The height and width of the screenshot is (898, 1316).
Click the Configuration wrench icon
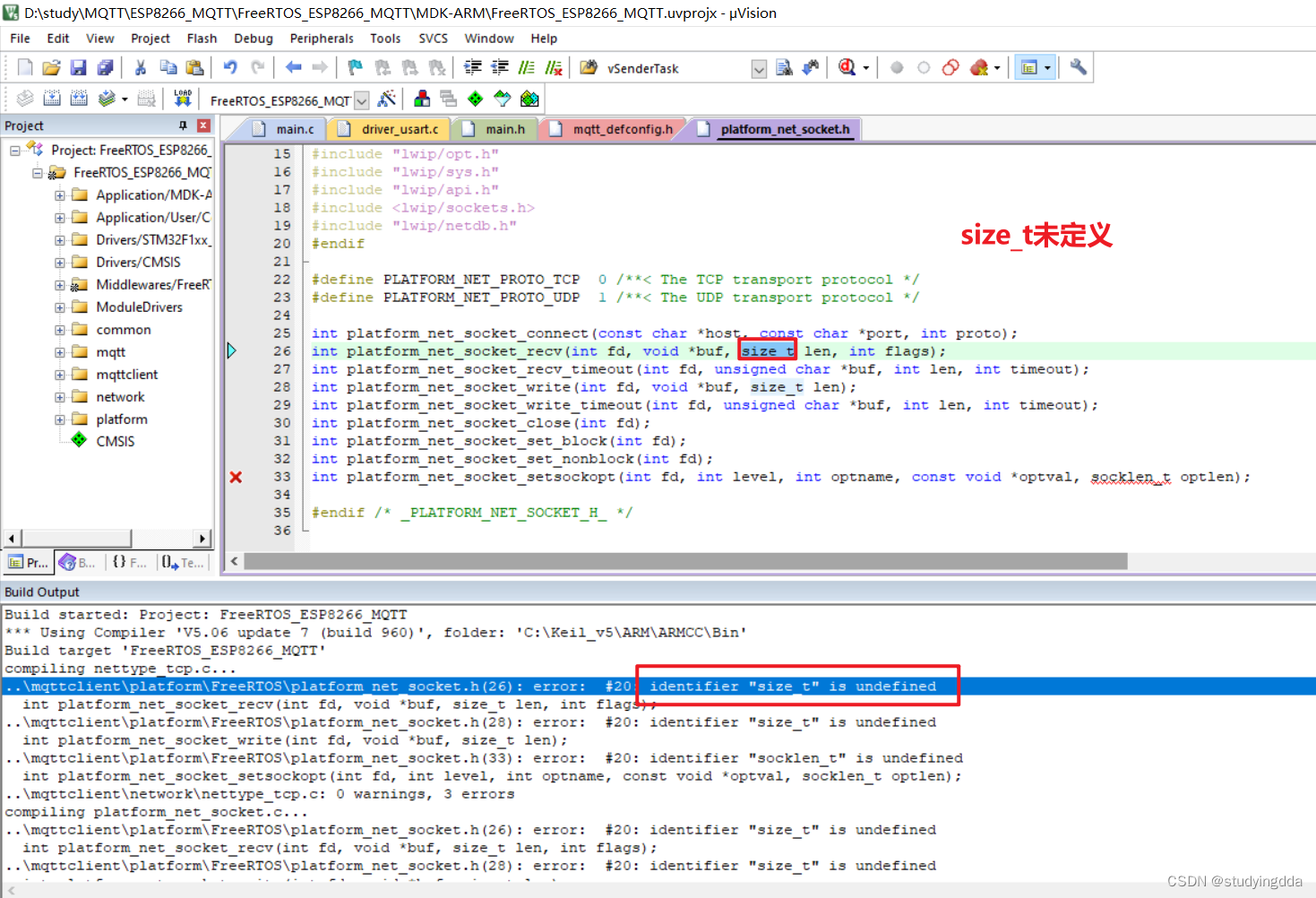tap(1079, 67)
